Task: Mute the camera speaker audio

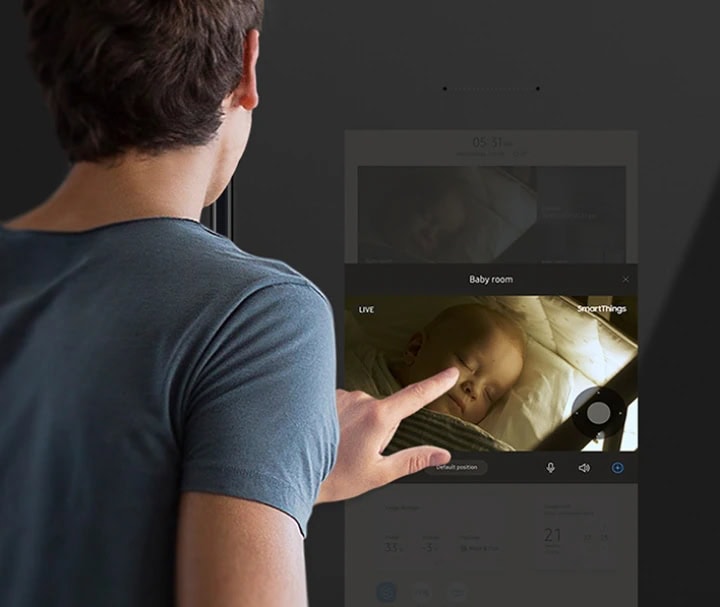Action: click(584, 467)
